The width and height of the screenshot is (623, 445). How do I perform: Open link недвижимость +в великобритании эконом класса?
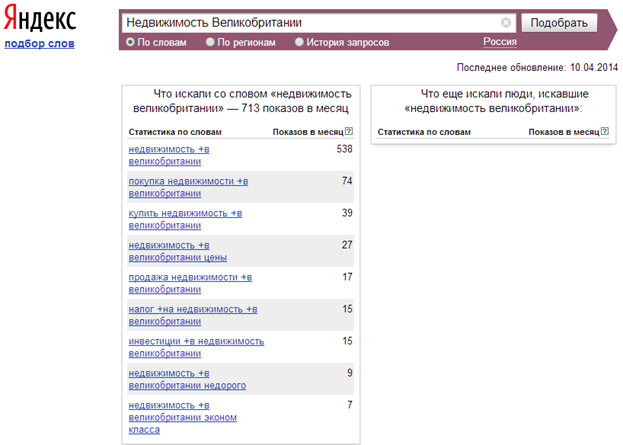(183, 417)
